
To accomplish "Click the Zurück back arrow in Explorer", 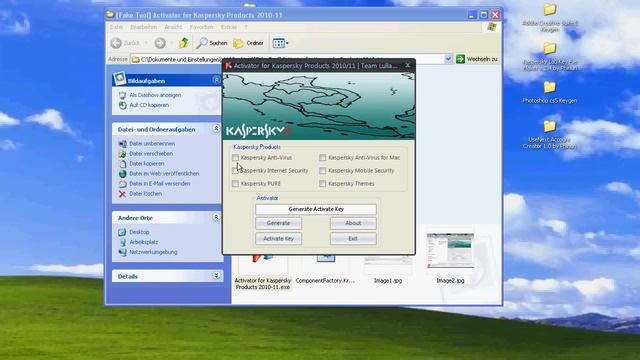I will 116,43.
